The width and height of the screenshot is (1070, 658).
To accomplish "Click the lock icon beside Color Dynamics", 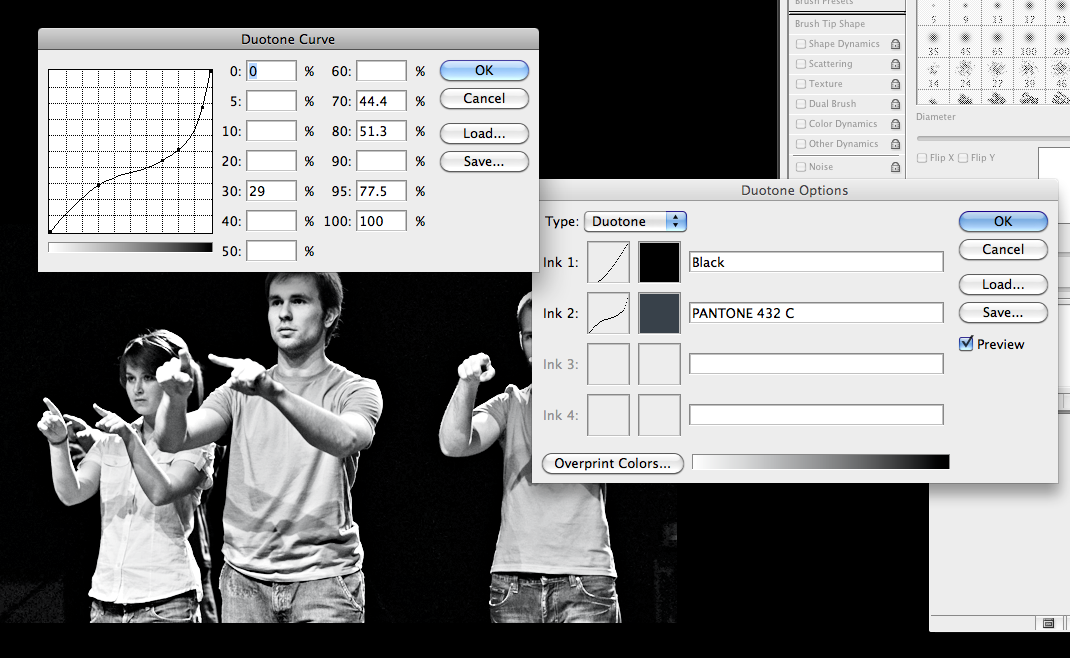I will coord(895,124).
